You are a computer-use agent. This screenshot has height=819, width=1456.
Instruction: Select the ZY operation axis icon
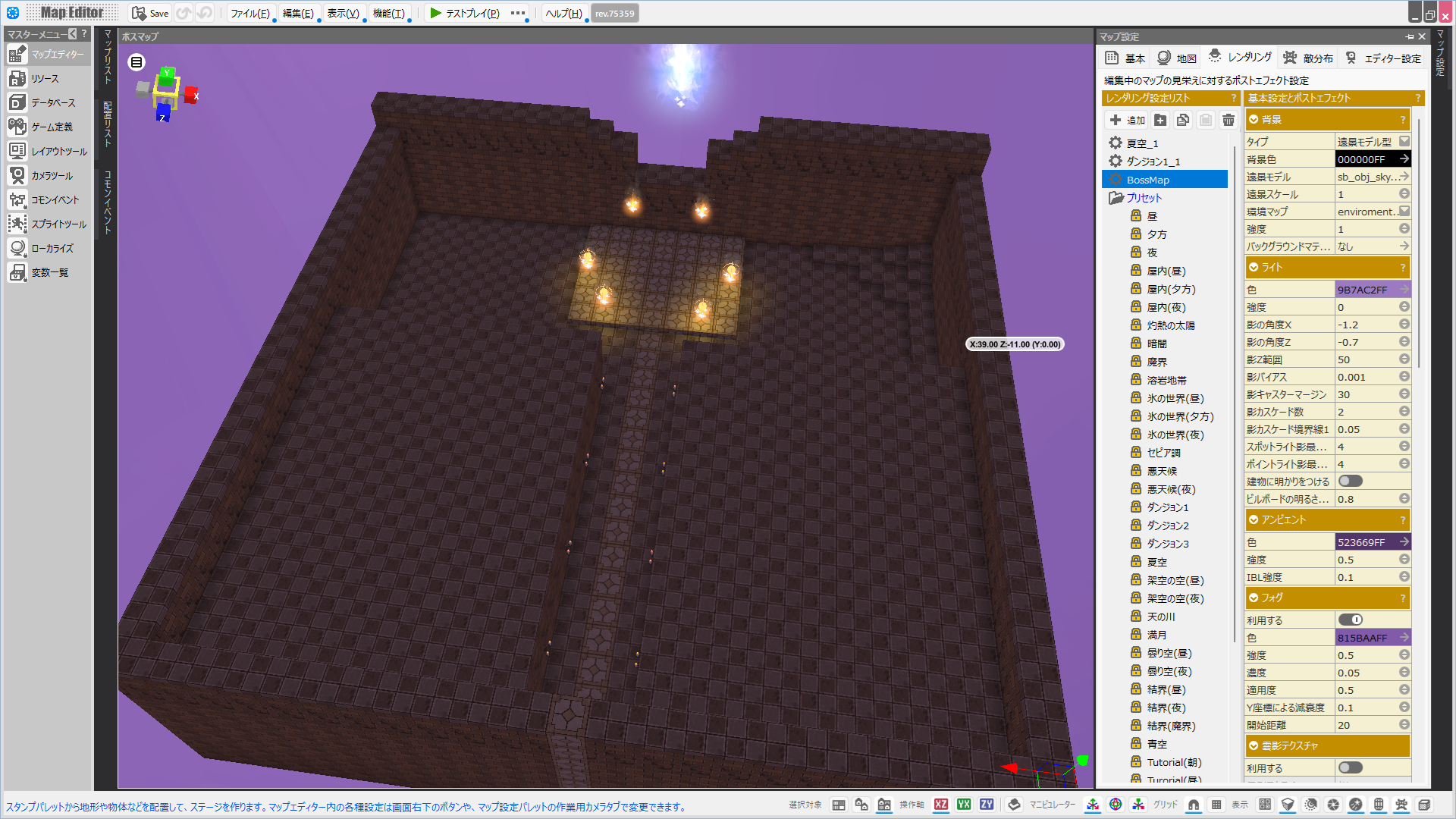[987, 805]
